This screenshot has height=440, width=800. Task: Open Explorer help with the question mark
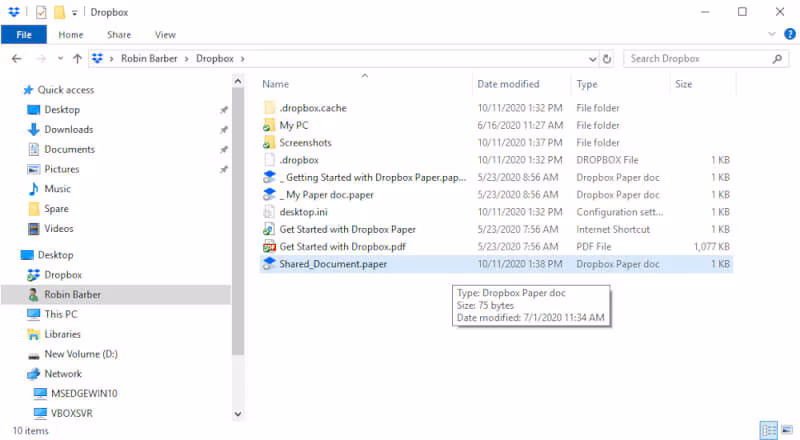[789, 34]
